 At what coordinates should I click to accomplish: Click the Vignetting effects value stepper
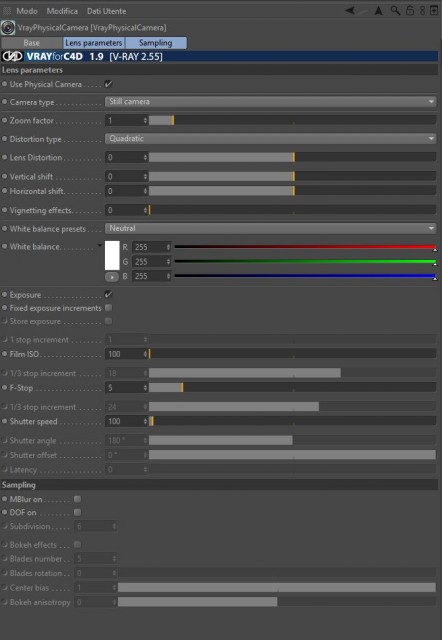coord(145,210)
